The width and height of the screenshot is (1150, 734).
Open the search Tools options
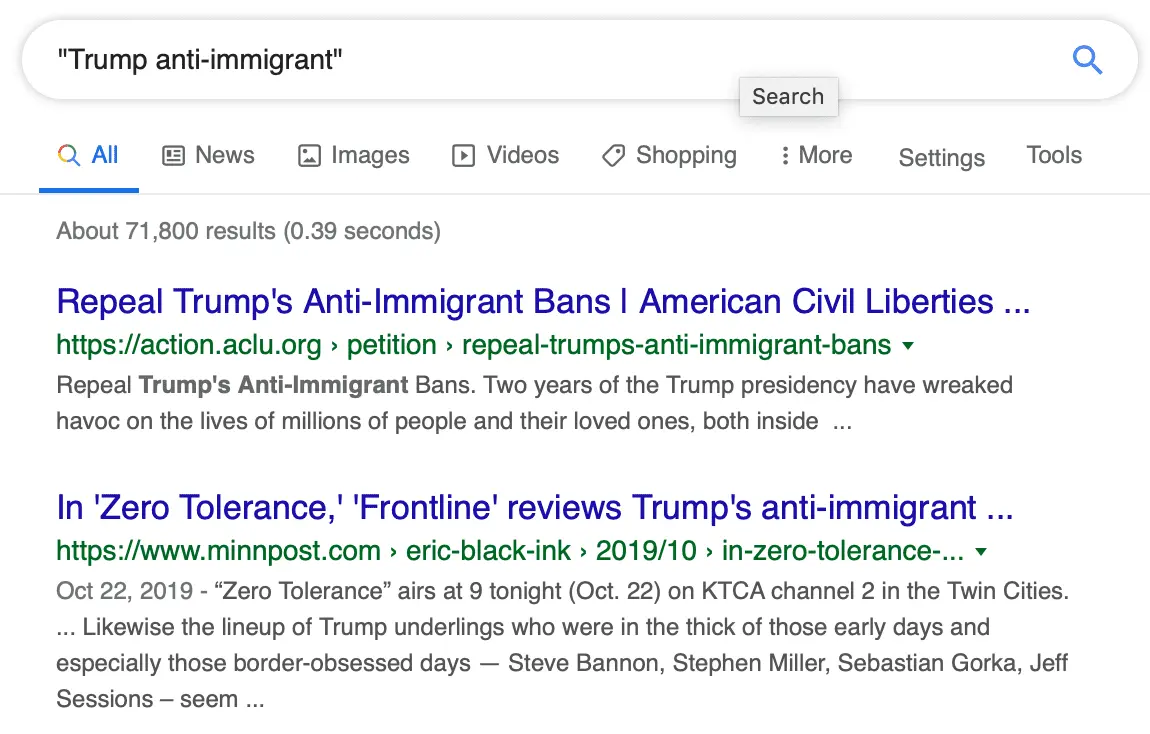tap(1054, 156)
